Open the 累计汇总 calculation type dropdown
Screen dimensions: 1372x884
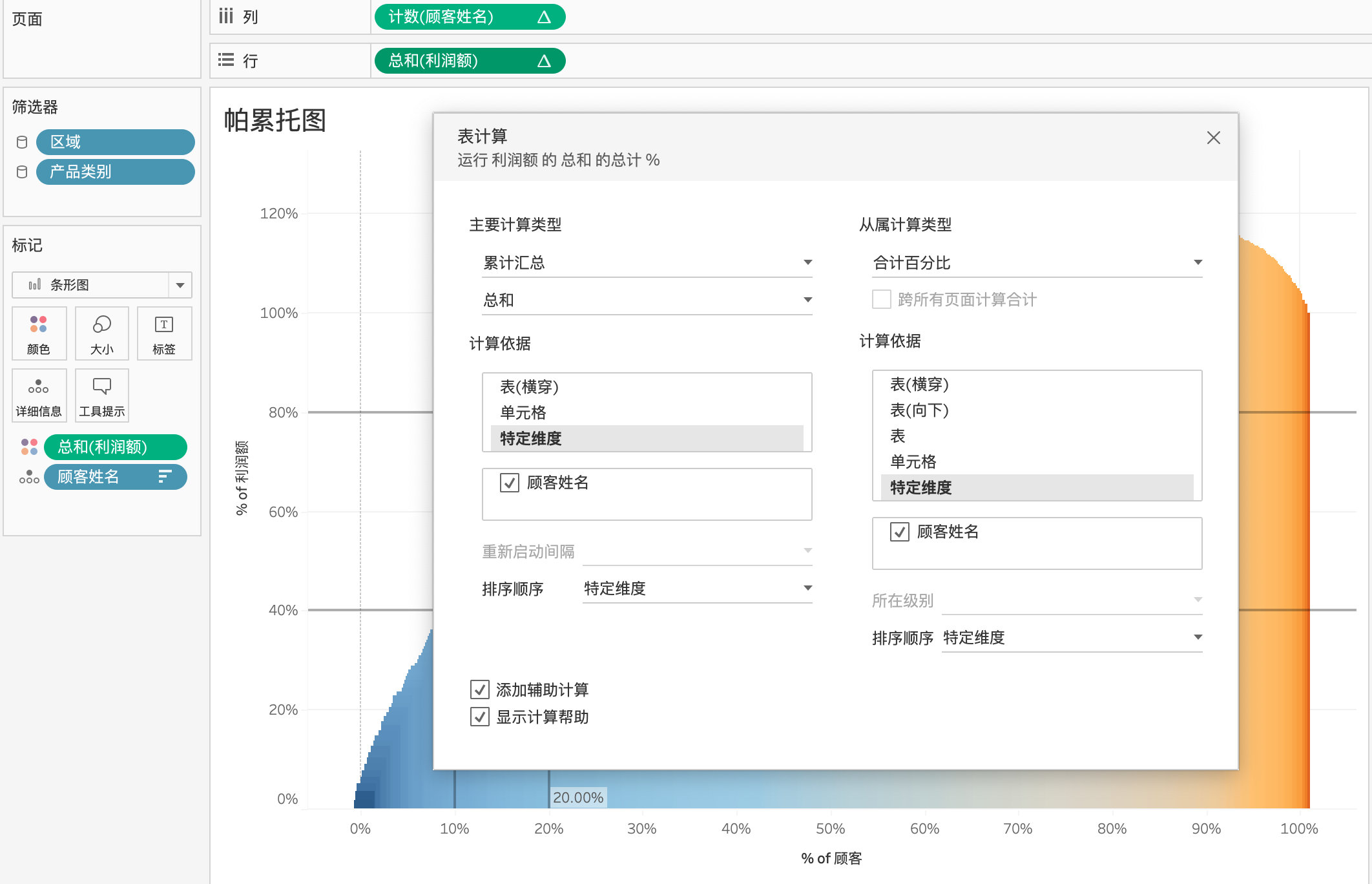(x=807, y=262)
